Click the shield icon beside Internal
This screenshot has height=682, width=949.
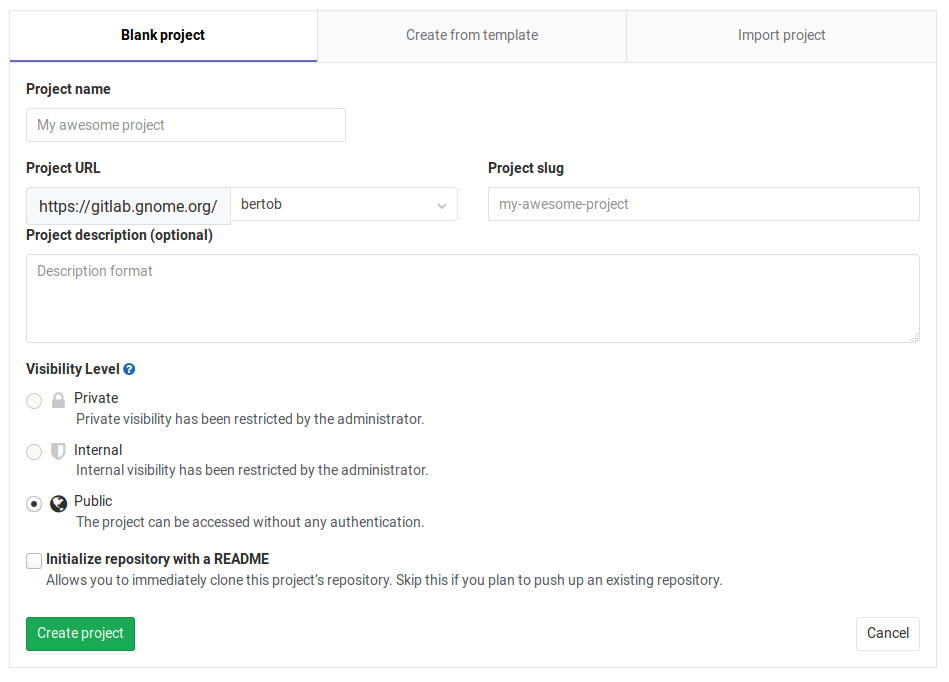click(x=59, y=451)
